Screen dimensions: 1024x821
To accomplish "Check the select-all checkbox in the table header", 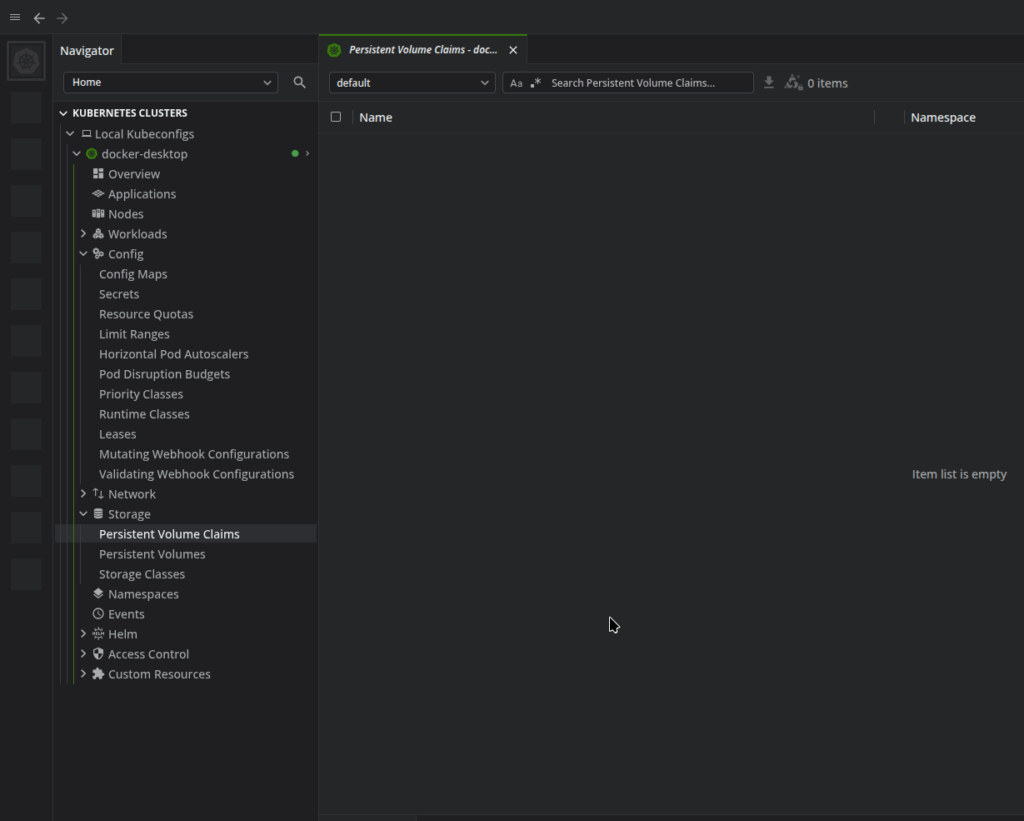I will point(335,116).
